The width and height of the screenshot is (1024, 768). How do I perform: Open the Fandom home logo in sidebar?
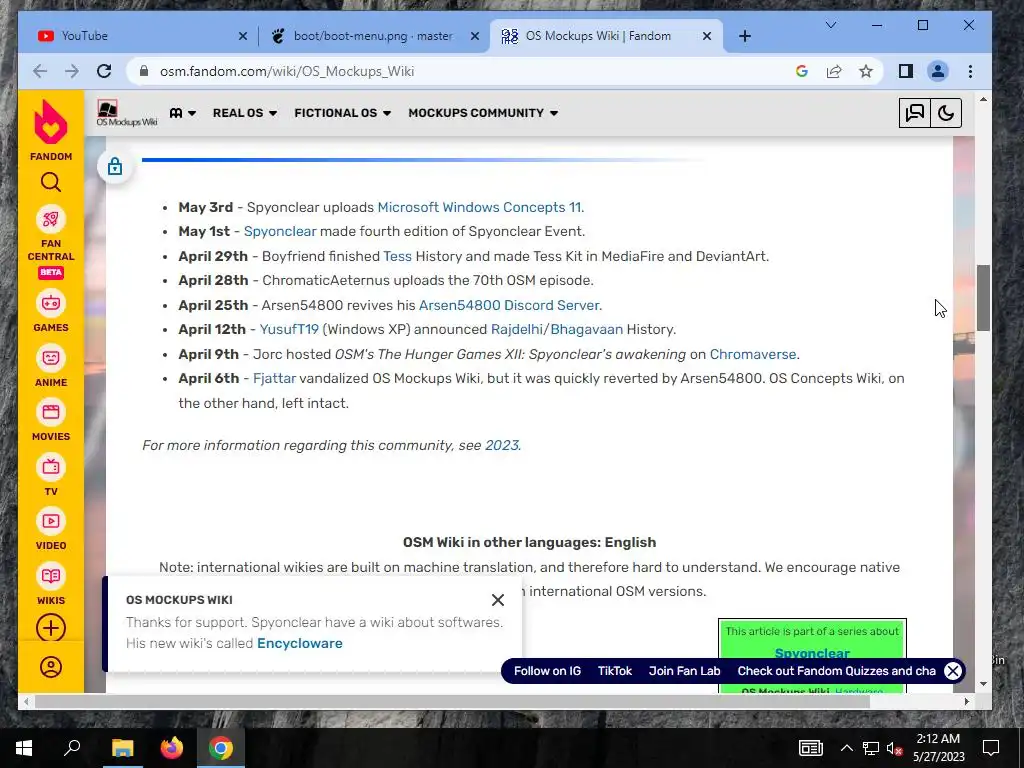[x=51, y=130]
